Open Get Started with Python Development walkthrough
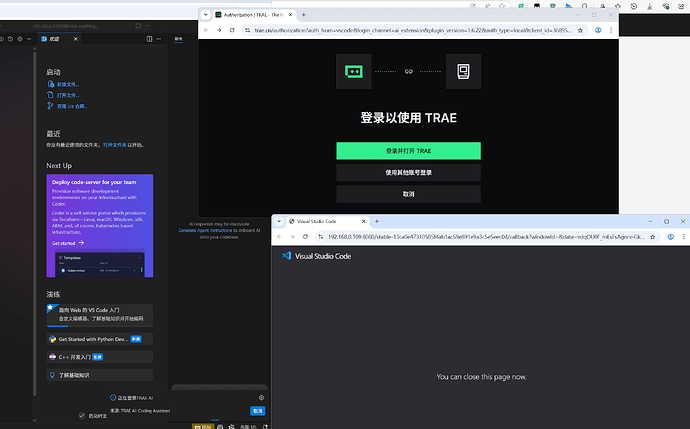690x429 pixels. [x=100, y=339]
